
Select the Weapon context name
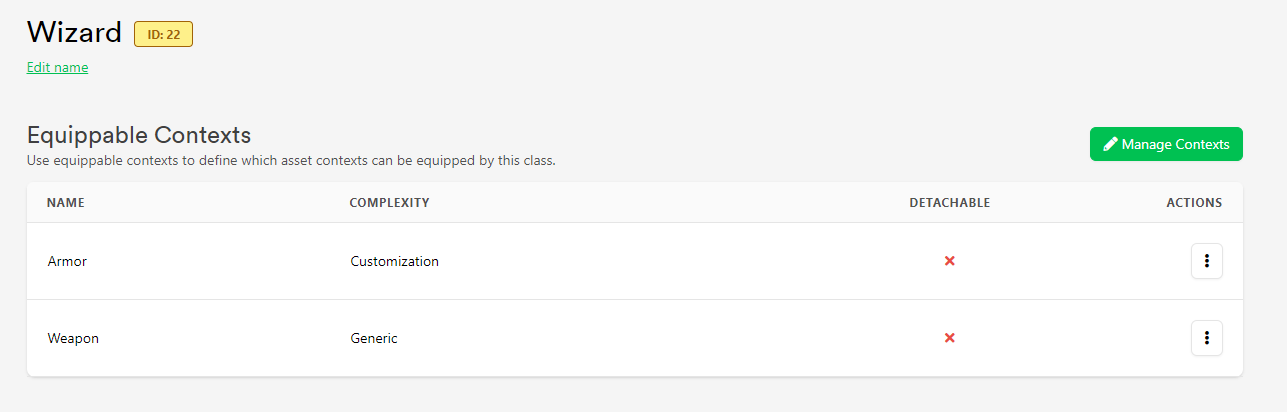coord(74,338)
